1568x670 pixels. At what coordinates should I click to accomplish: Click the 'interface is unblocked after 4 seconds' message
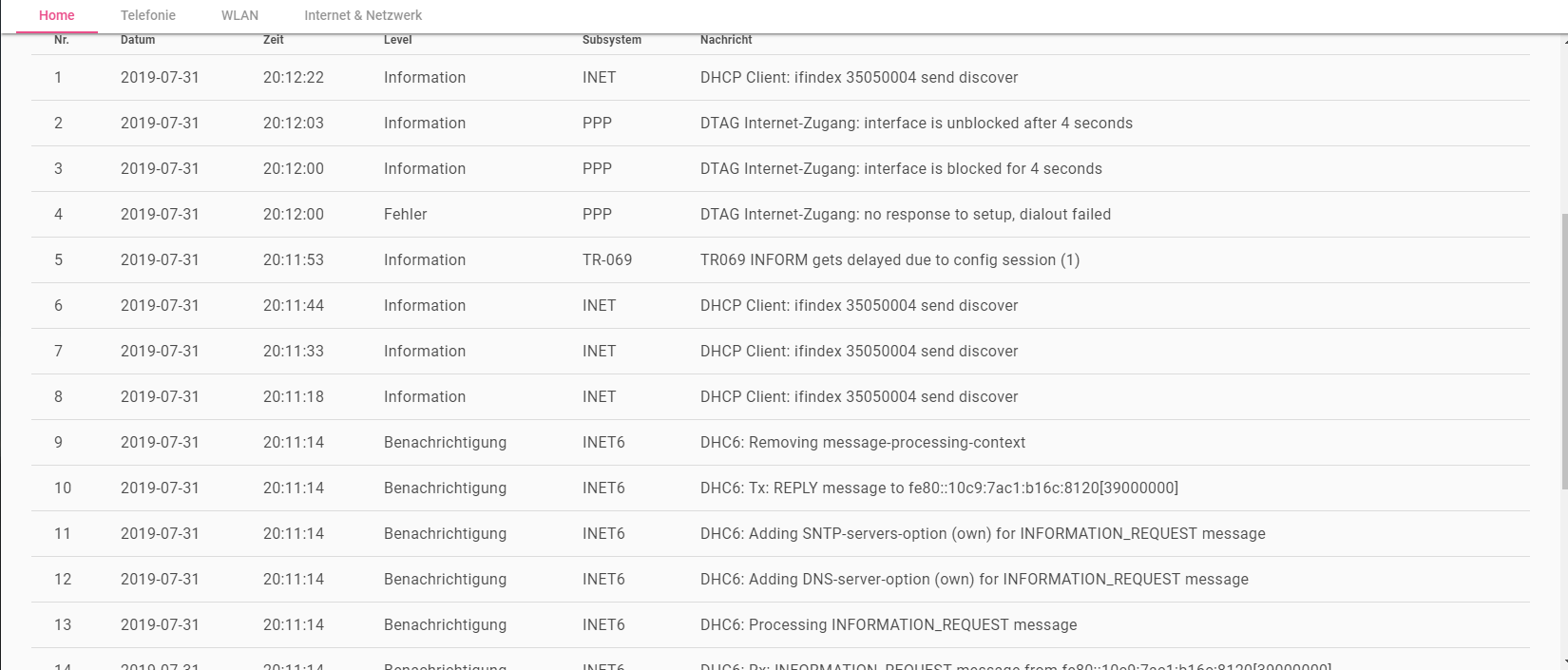coord(916,124)
